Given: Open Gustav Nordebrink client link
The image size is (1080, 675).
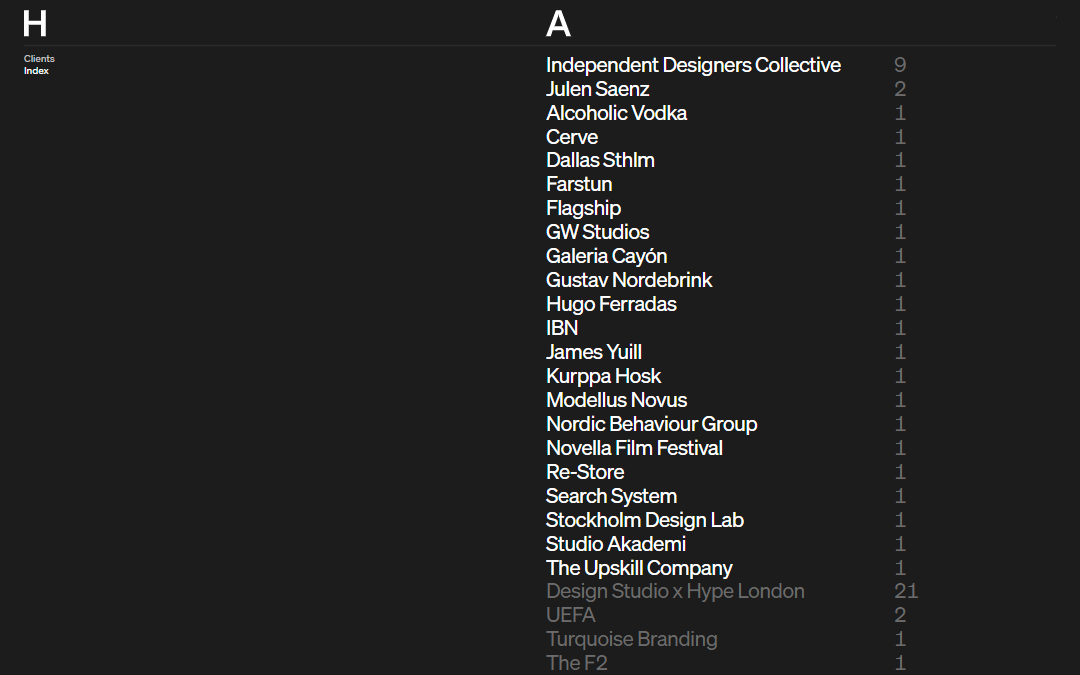Looking at the screenshot, I should [629, 280].
